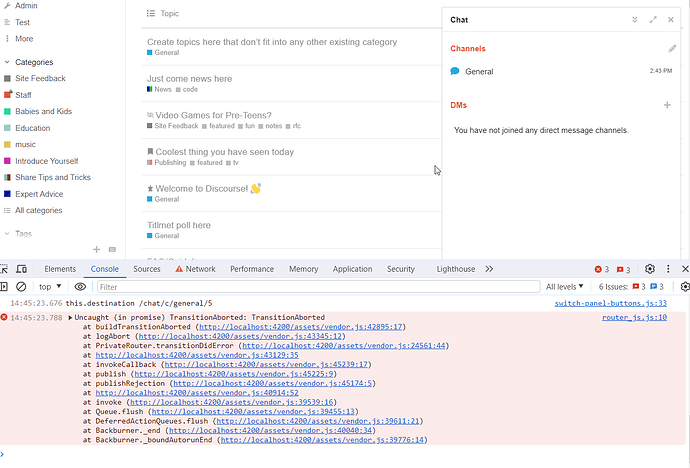Start a new DM with plus icon
Image resolution: width=690 pixels, height=468 pixels.
coord(667,105)
